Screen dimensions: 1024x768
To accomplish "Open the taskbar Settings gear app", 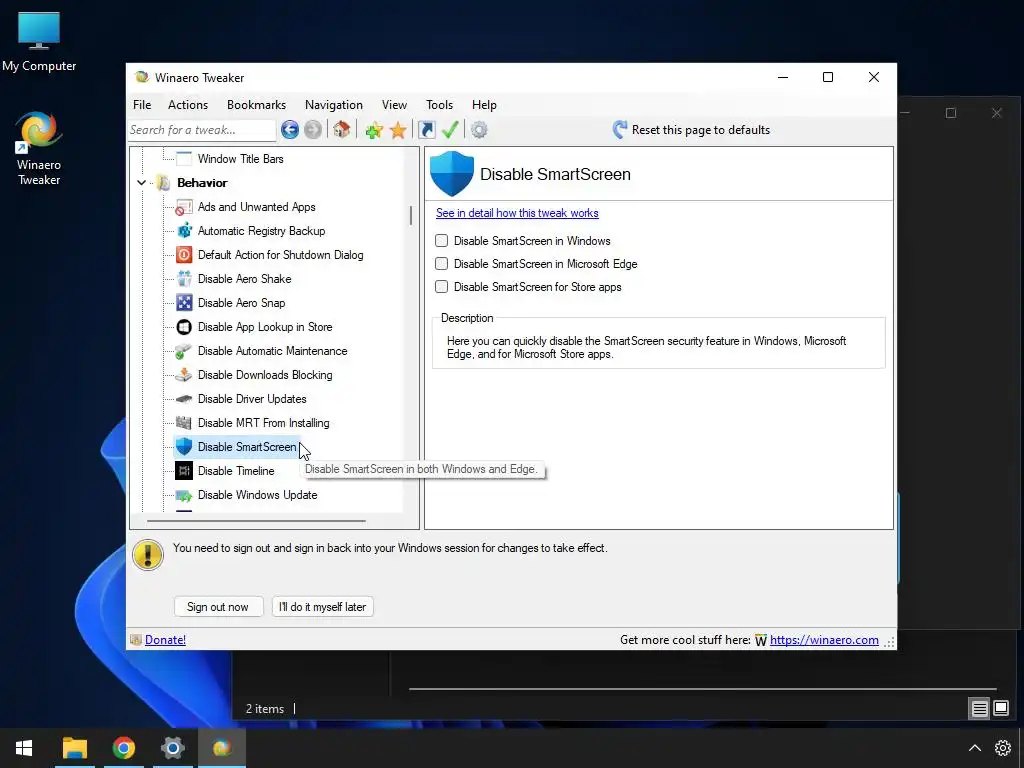I will (172, 748).
